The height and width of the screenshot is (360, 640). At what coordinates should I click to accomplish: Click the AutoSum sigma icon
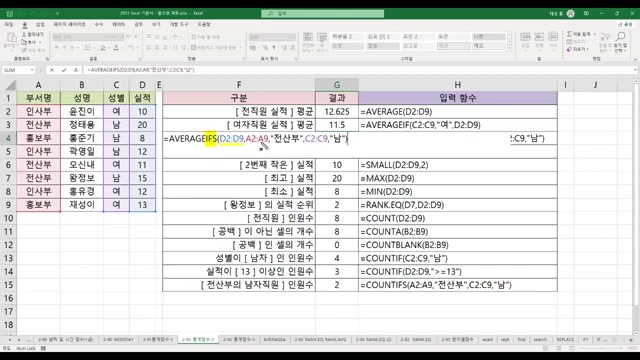[569, 34]
